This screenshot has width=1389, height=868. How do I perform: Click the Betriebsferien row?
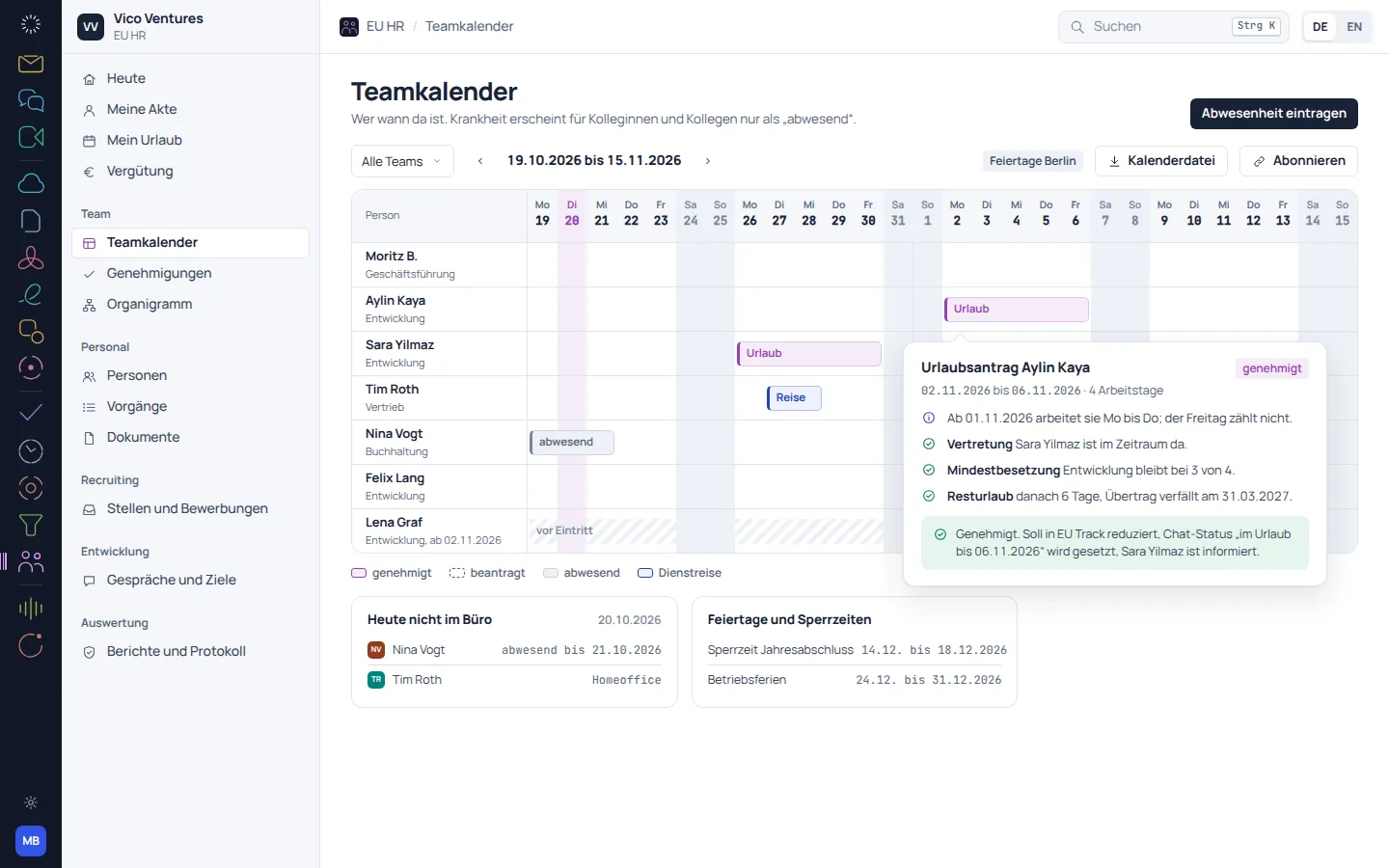(x=855, y=681)
